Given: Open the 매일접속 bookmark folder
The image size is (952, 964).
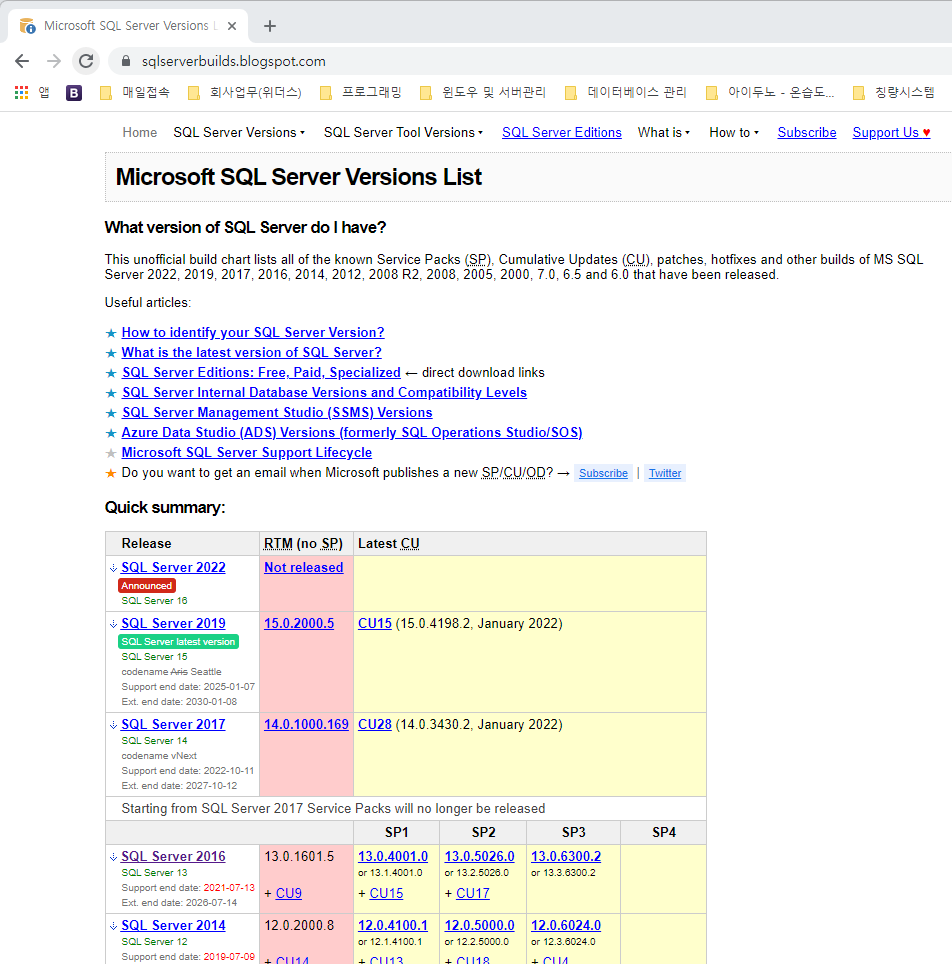Looking at the screenshot, I should pos(135,92).
